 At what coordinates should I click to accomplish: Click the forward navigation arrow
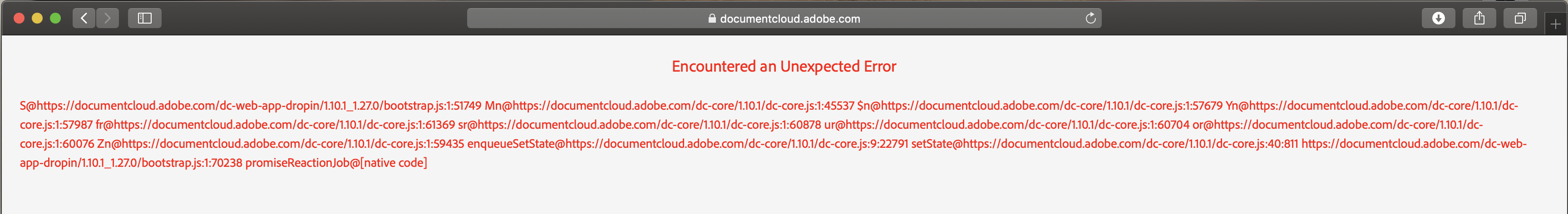coord(108,18)
